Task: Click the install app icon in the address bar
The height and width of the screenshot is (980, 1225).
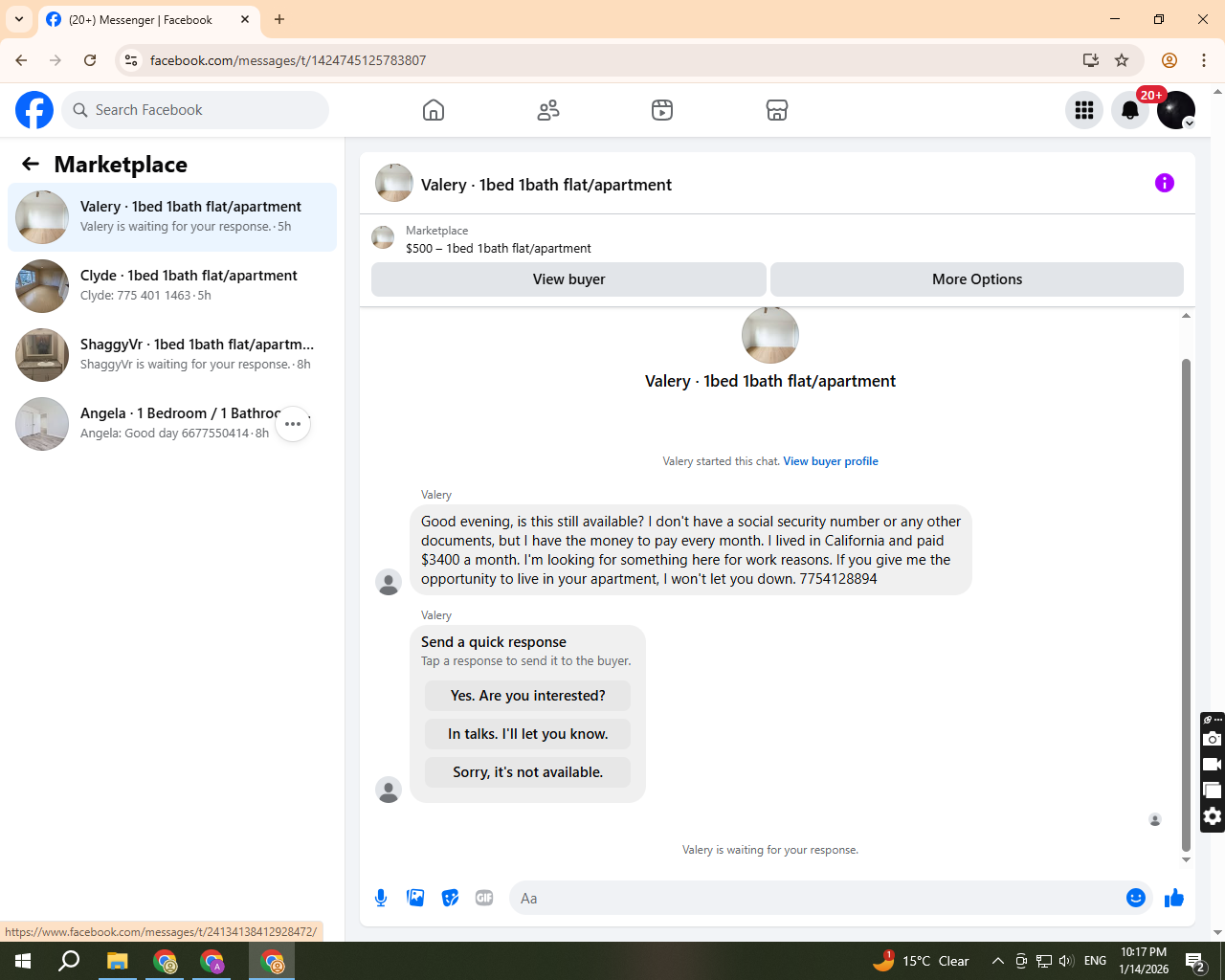Action: 1090,60
